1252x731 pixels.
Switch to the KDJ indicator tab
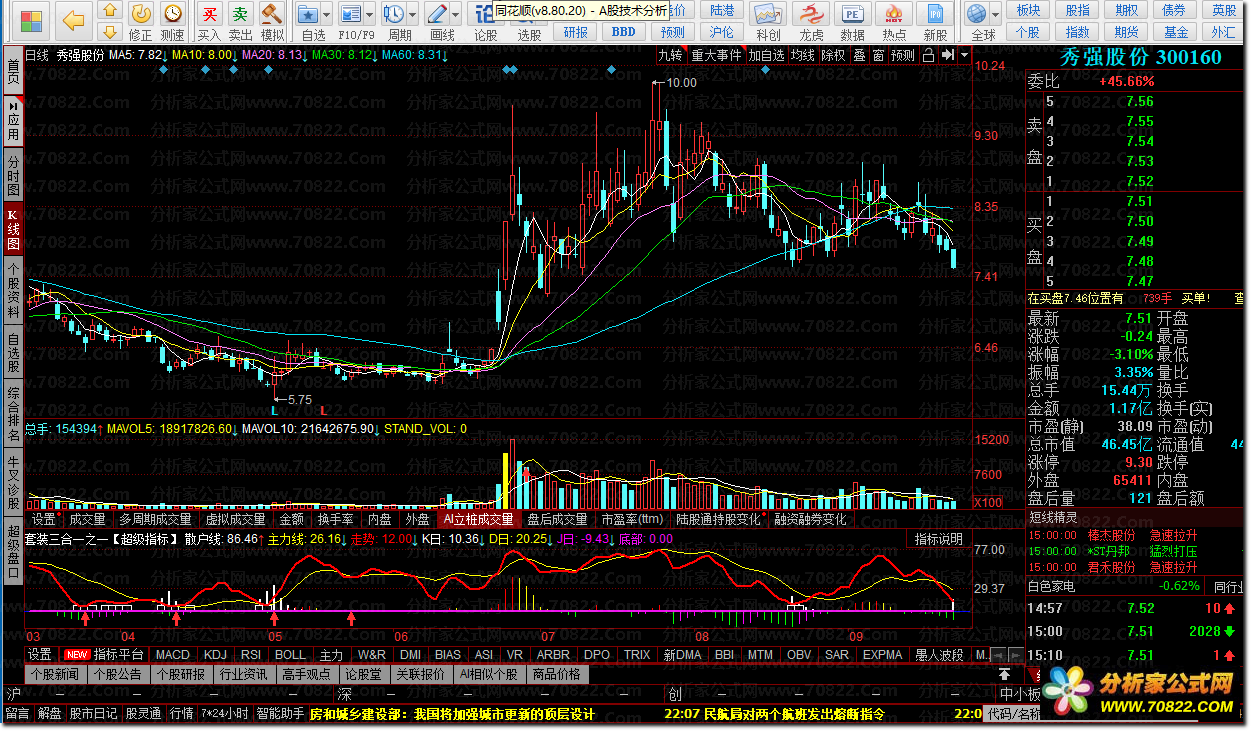point(215,655)
